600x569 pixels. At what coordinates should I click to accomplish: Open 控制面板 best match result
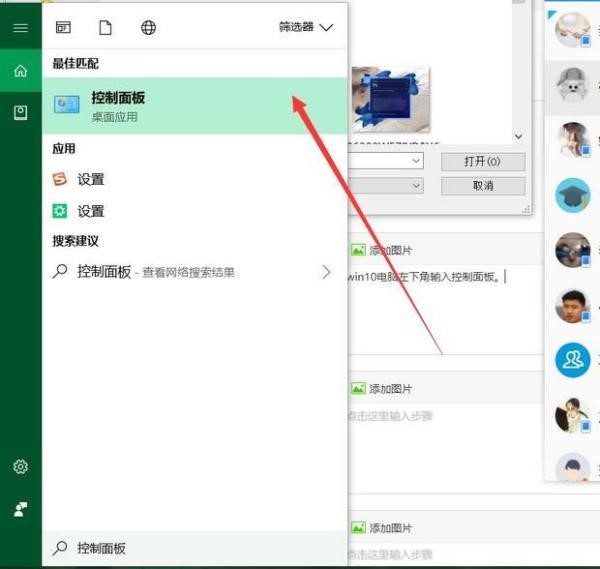[x=195, y=106]
